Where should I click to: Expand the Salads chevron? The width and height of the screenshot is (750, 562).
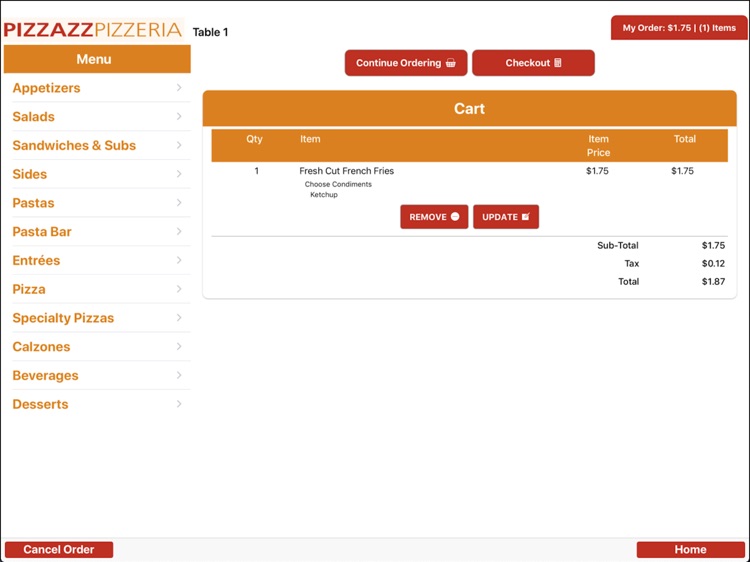click(179, 116)
